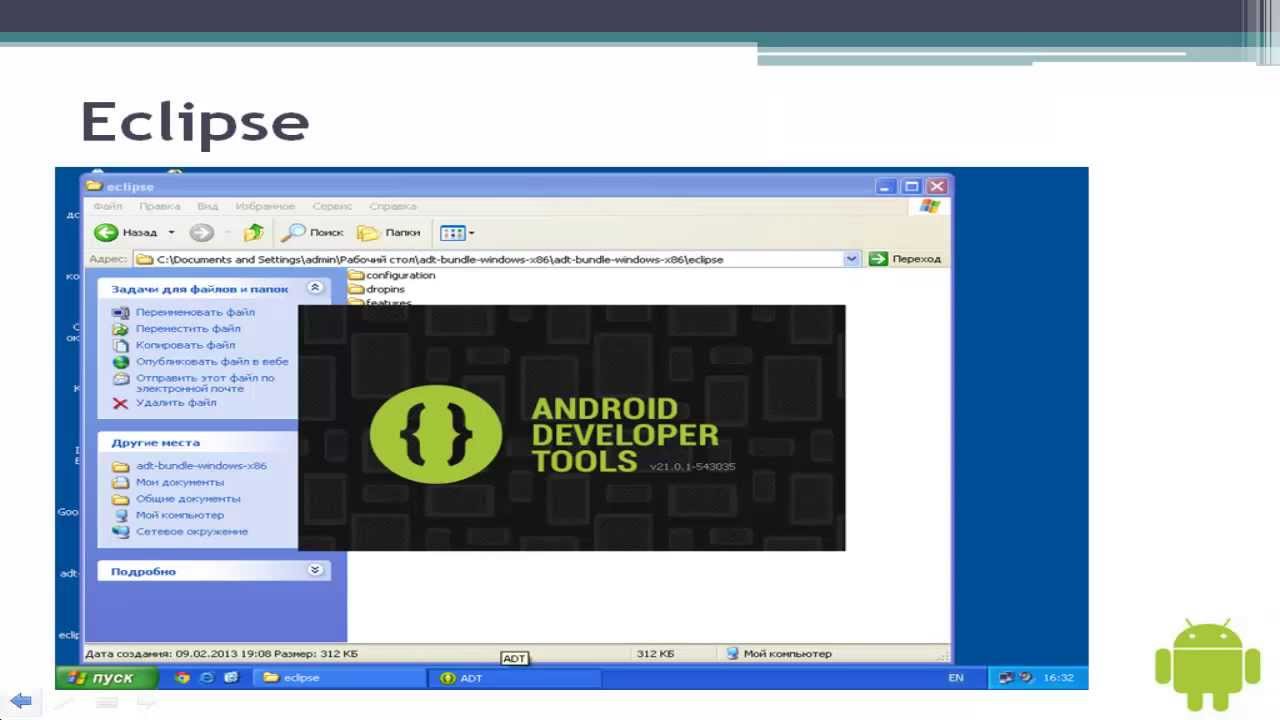This screenshot has width=1280, height=720.
Task: Close the eclipse Explorer window
Action: click(937, 186)
